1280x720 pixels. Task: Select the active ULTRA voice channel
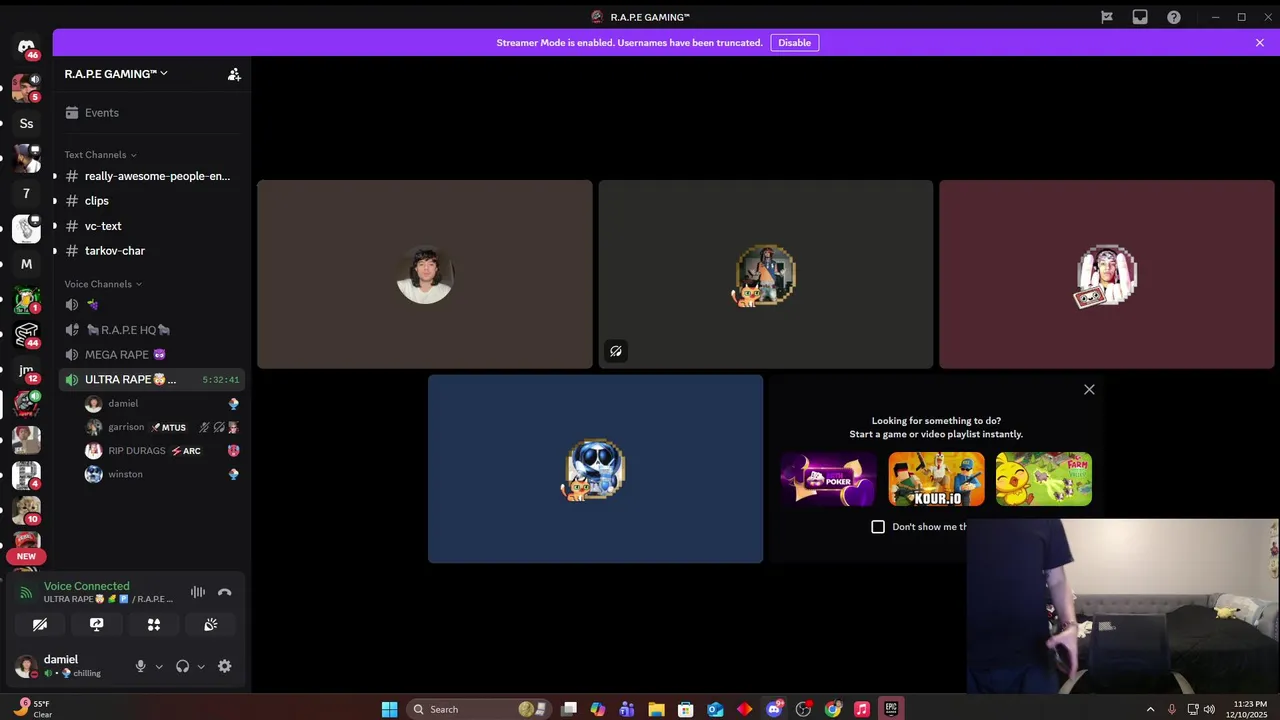pyautogui.click(x=150, y=380)
